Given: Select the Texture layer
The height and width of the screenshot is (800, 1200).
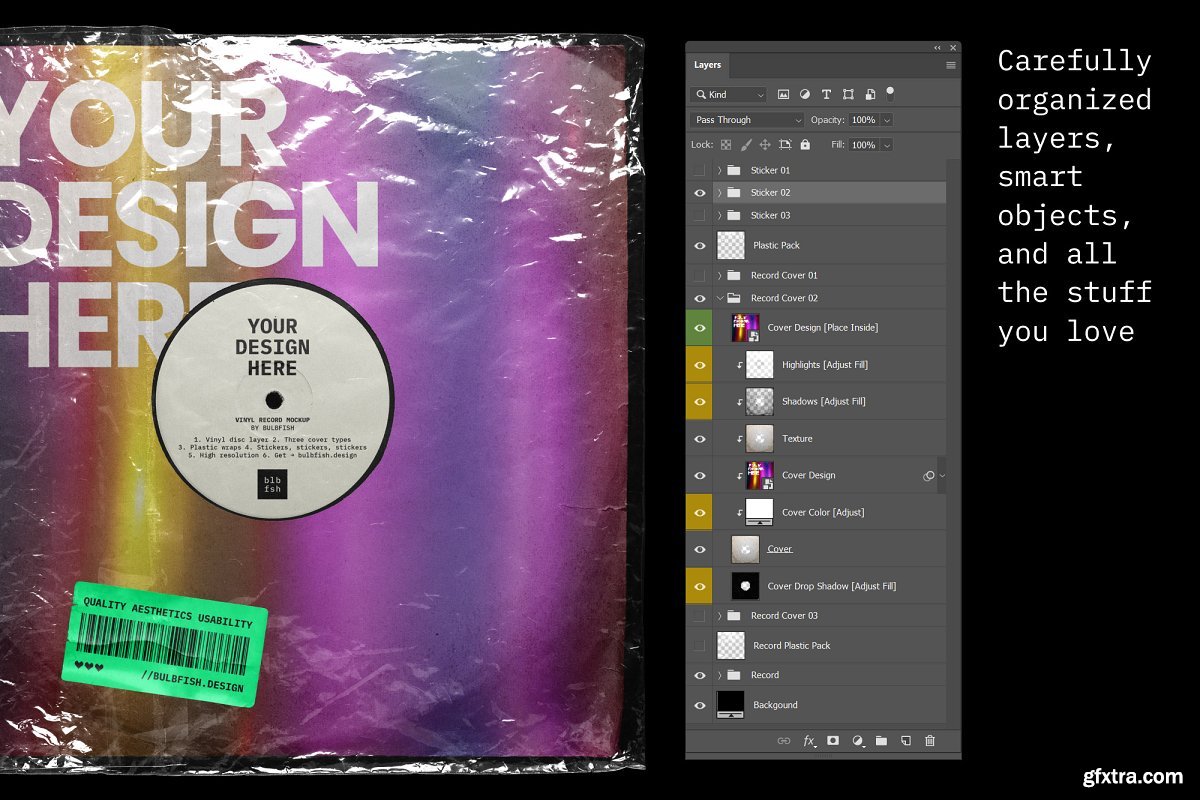Looking at the screenshot, I should 797,439.
